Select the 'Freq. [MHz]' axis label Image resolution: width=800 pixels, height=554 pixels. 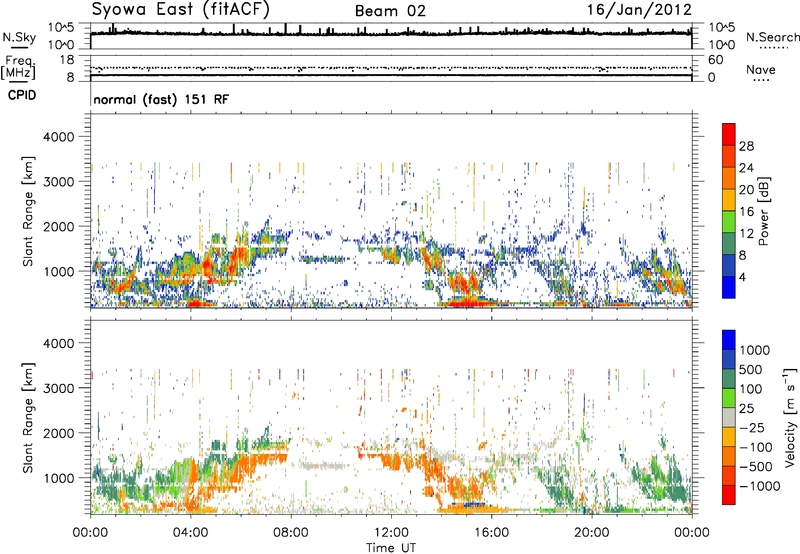(x=18, y=68)
